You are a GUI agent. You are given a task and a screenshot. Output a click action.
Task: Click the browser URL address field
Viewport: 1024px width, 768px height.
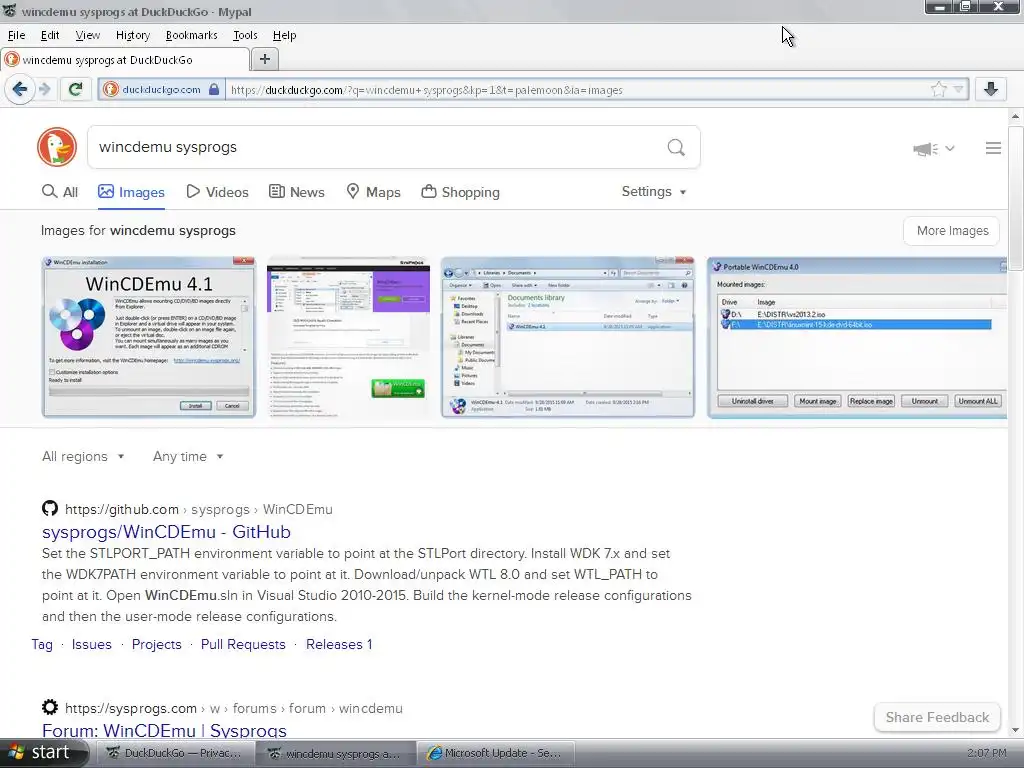tap(578, 89)
